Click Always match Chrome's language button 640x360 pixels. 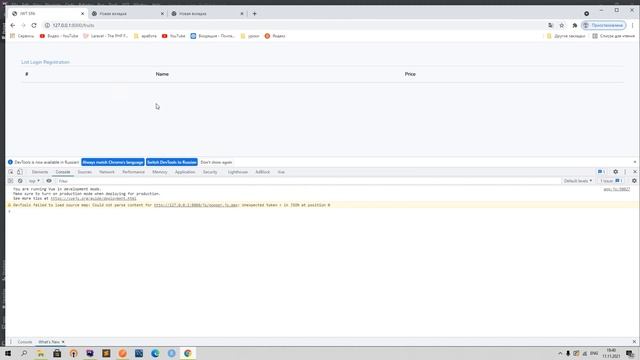(113, 162)
